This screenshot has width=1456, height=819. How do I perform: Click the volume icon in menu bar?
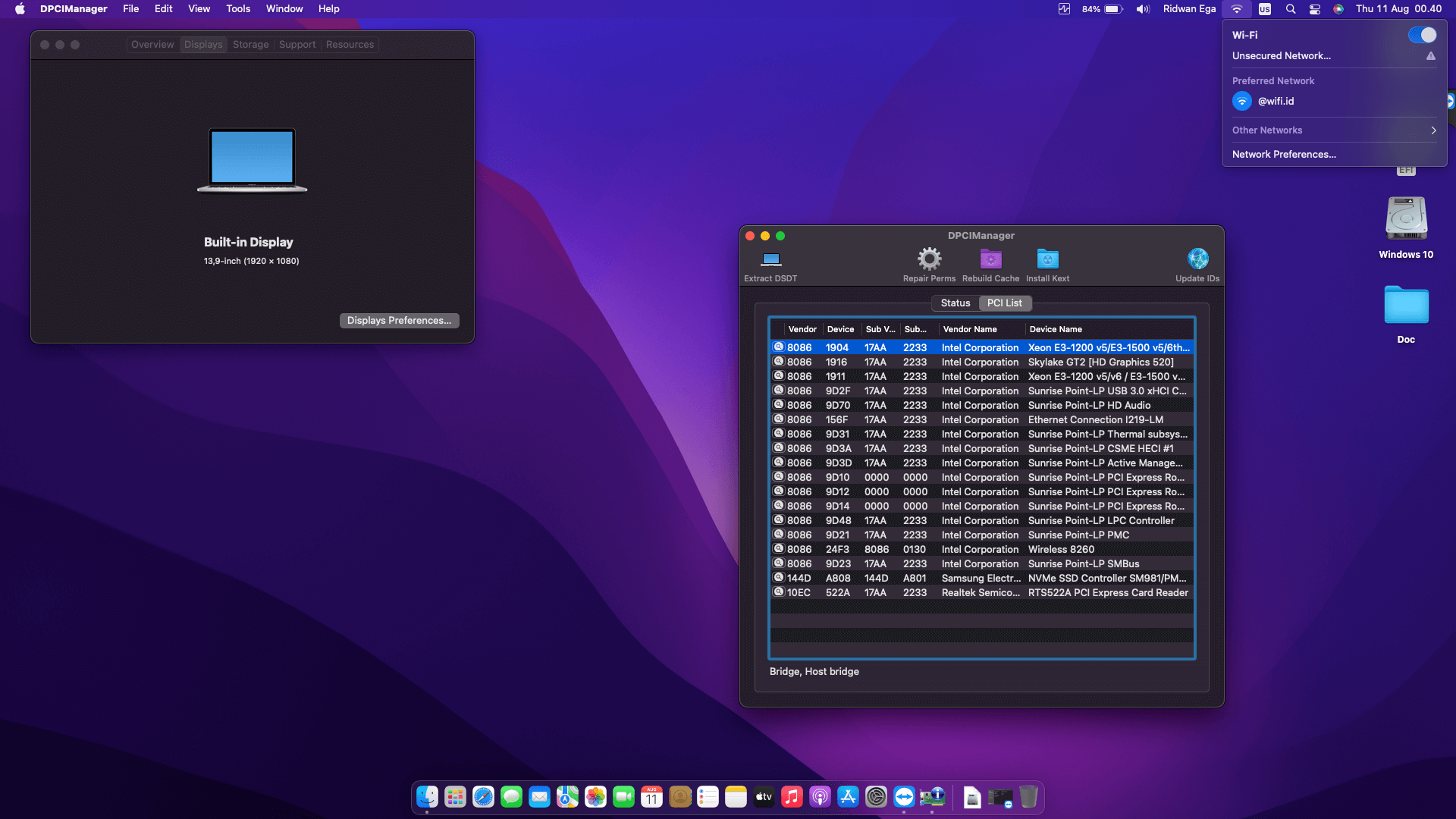pyautogui.click(x=1142, y=9)
